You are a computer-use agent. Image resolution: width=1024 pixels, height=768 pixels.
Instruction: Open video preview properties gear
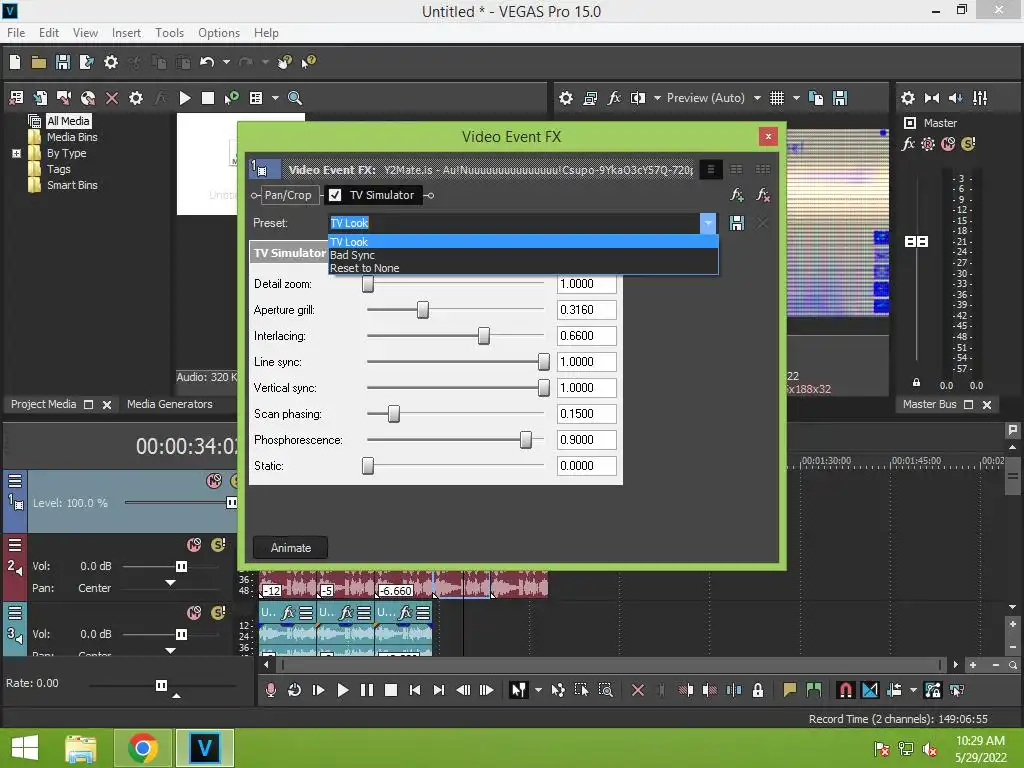click(566, 98)
